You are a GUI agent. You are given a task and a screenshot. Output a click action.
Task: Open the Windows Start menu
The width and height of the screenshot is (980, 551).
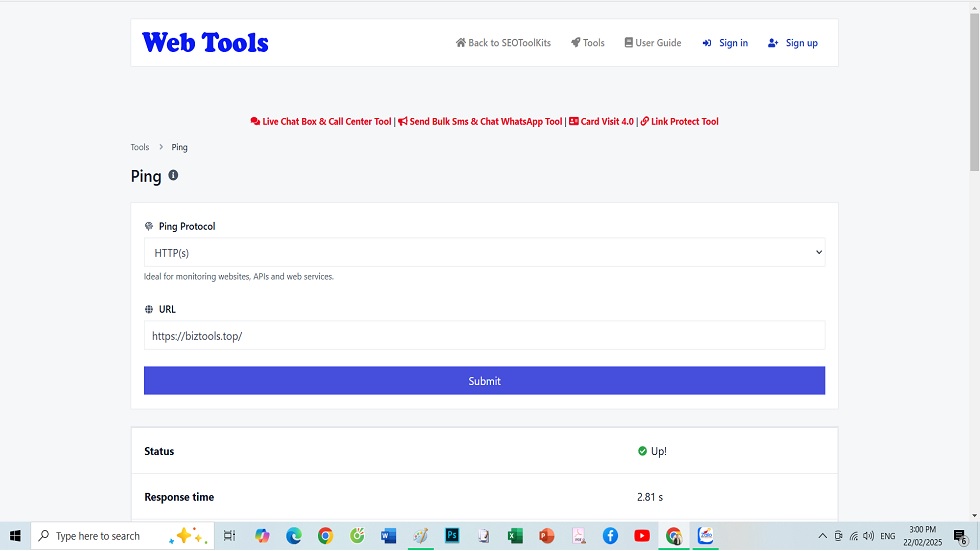[x=15, y=536]
